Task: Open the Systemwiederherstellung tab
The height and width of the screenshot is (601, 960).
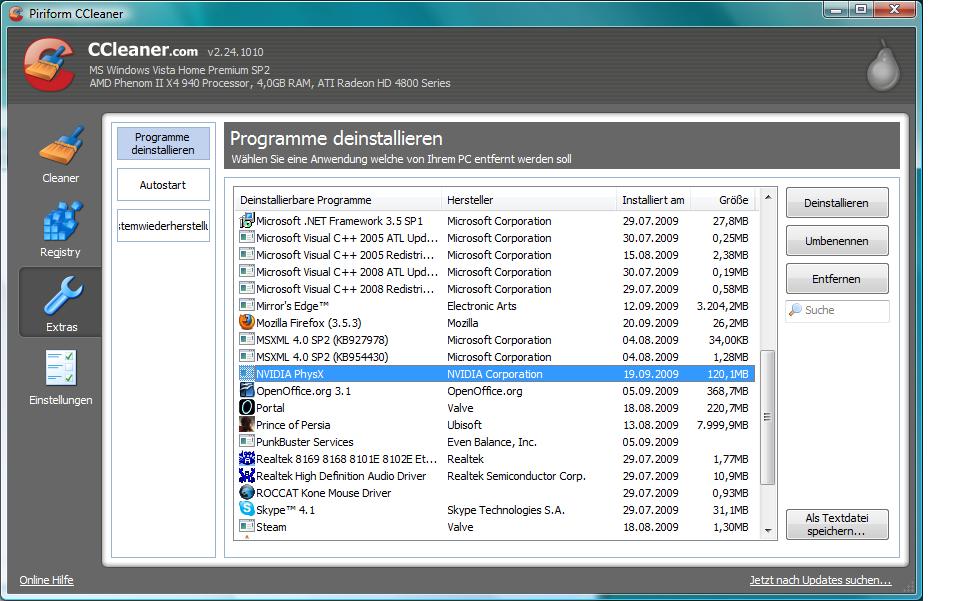Action: pos(163,226)
